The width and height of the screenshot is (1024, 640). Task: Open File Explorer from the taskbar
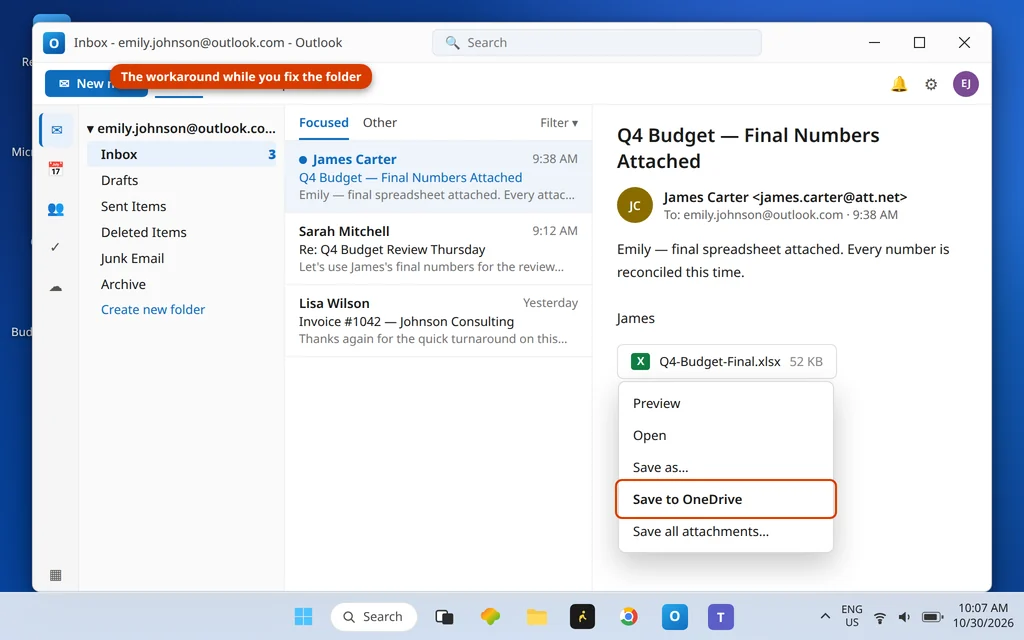click(x=536, y=616)
